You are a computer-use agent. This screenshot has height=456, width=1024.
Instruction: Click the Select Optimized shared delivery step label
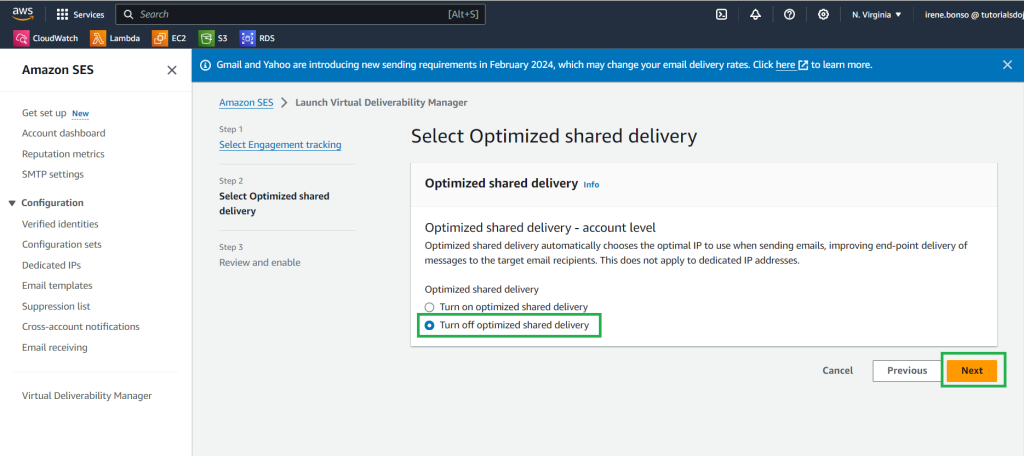[x=274, y=204]
